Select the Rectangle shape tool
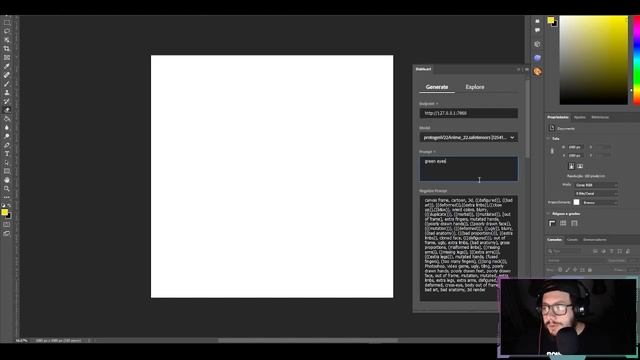The image size is (640, 360). pyautogui.click(x=7, y=171)
